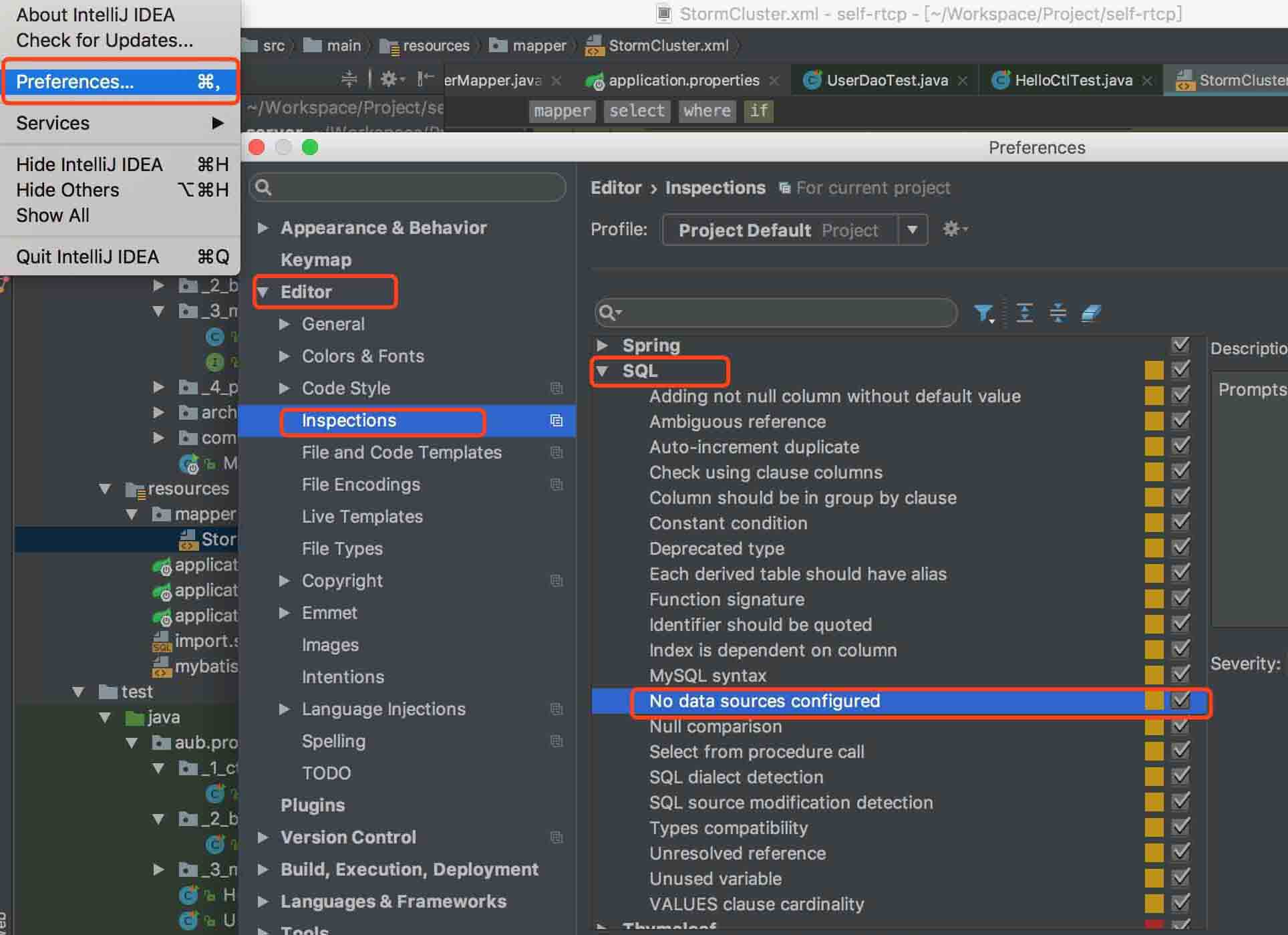Click the eraser reset-to-empty icon
1288x935 pixels.
point(1091,312)
